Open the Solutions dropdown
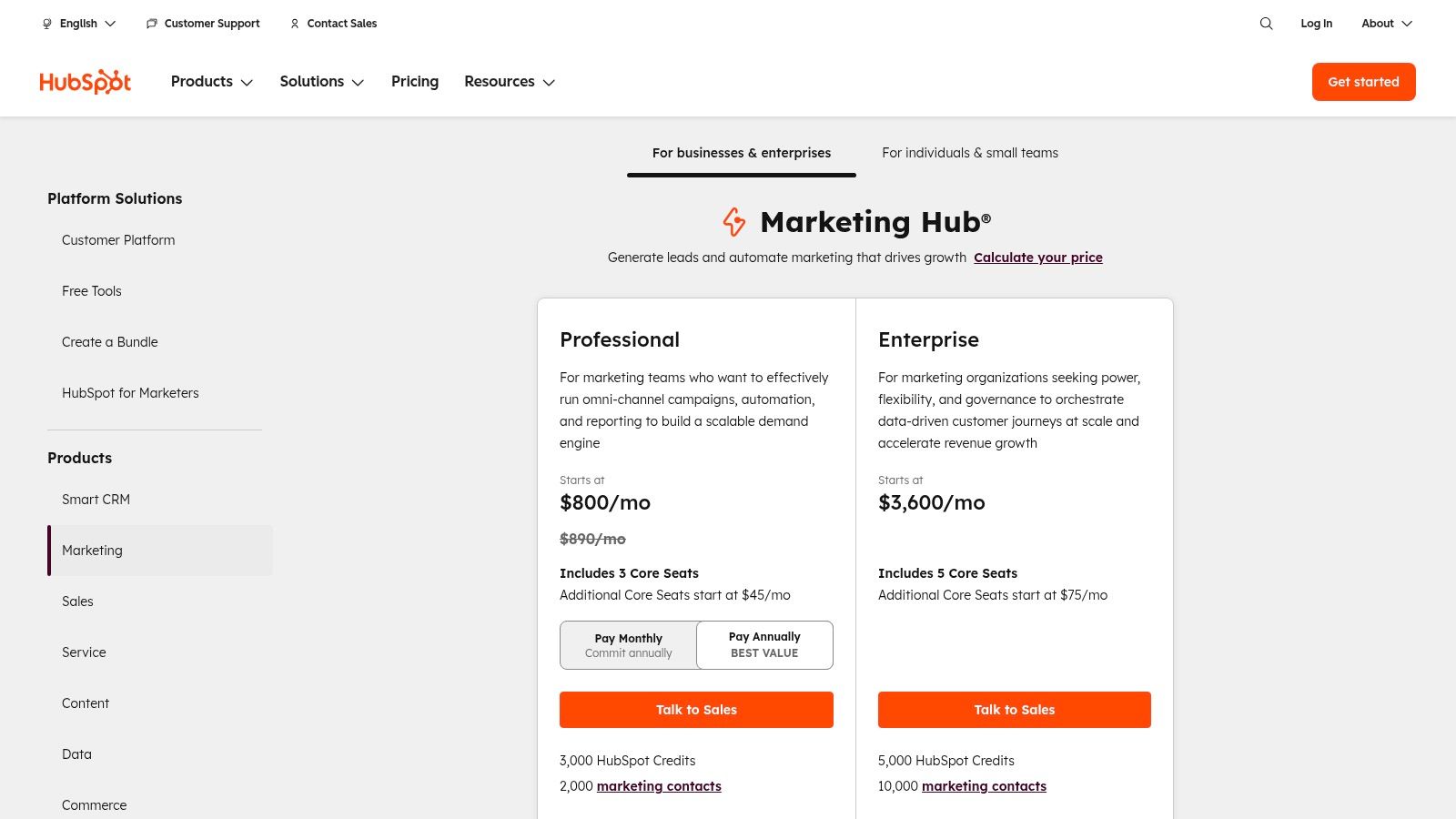This screenshot has height=819, width=1456. (321, 82)
